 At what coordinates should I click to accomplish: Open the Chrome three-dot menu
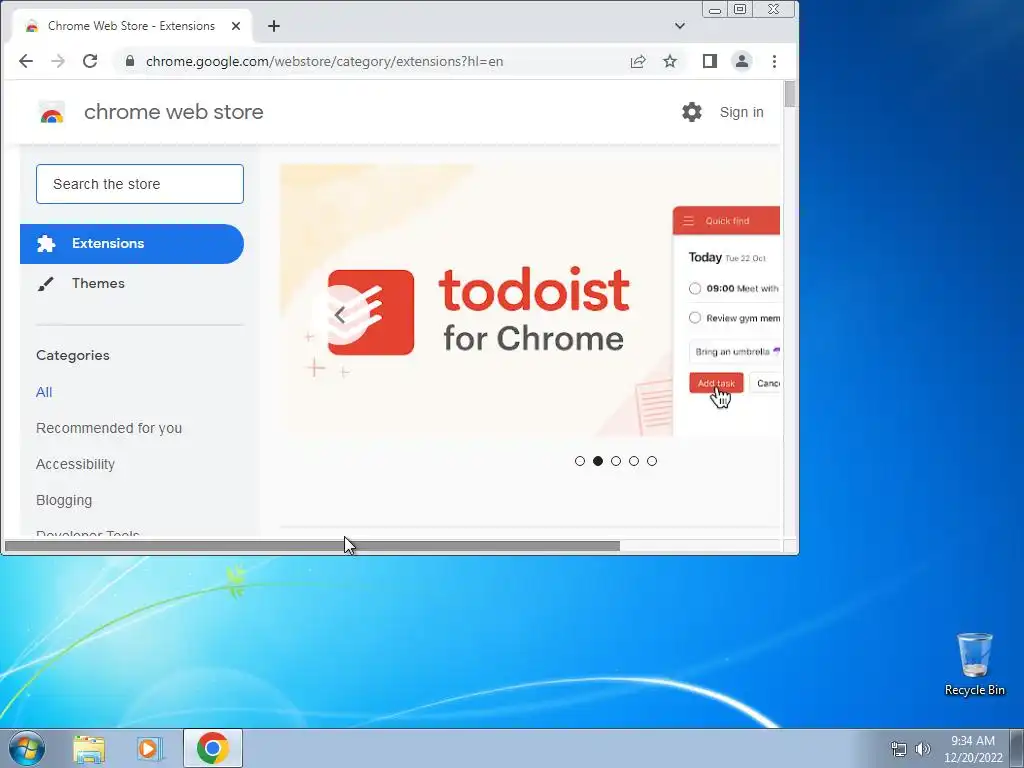[x=775, y=61]
